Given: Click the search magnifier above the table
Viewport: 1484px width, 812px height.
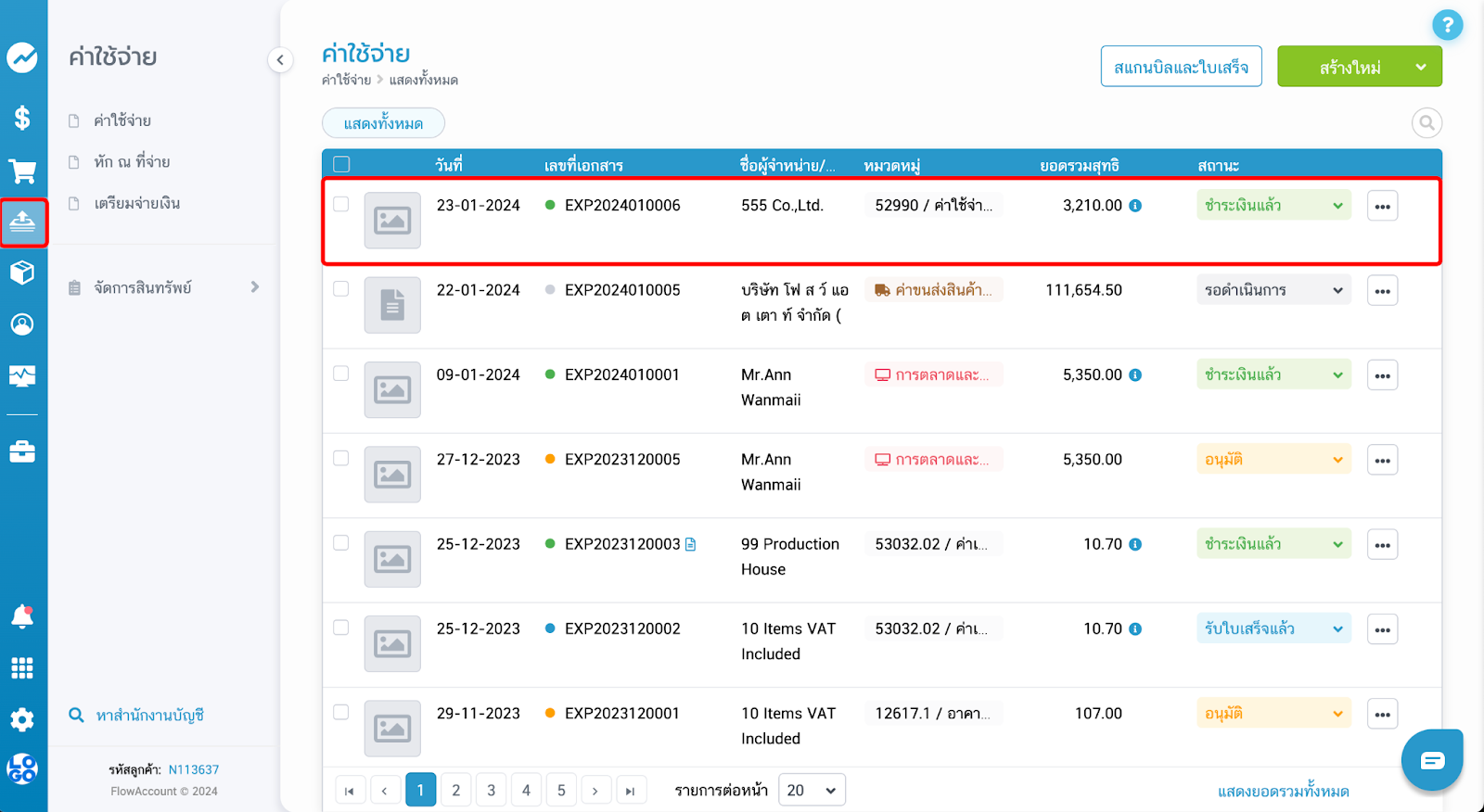Looking at the screenshot, I should [x=1426, y=123].
